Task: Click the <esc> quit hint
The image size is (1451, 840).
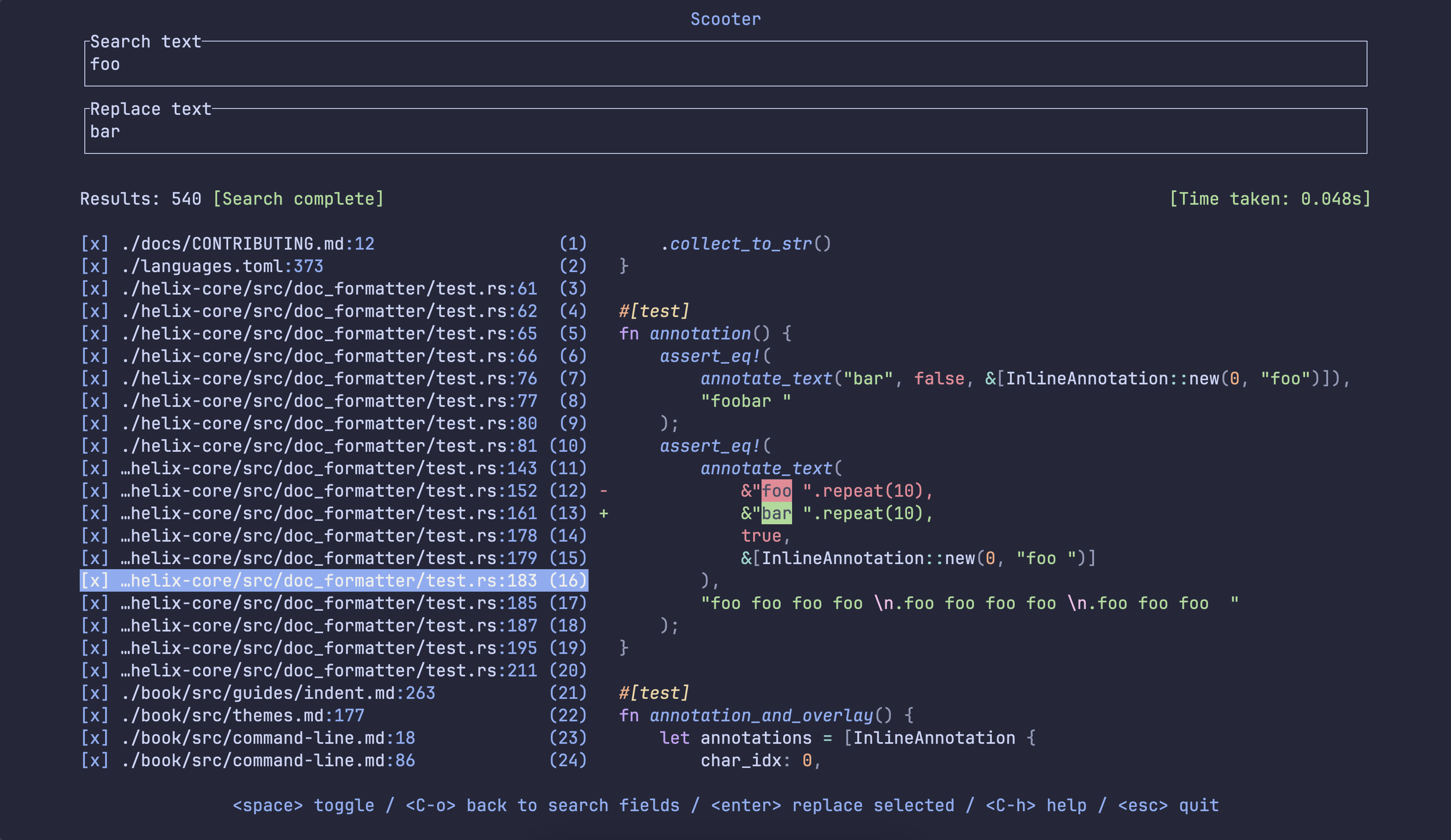Action: point(1168,805)
